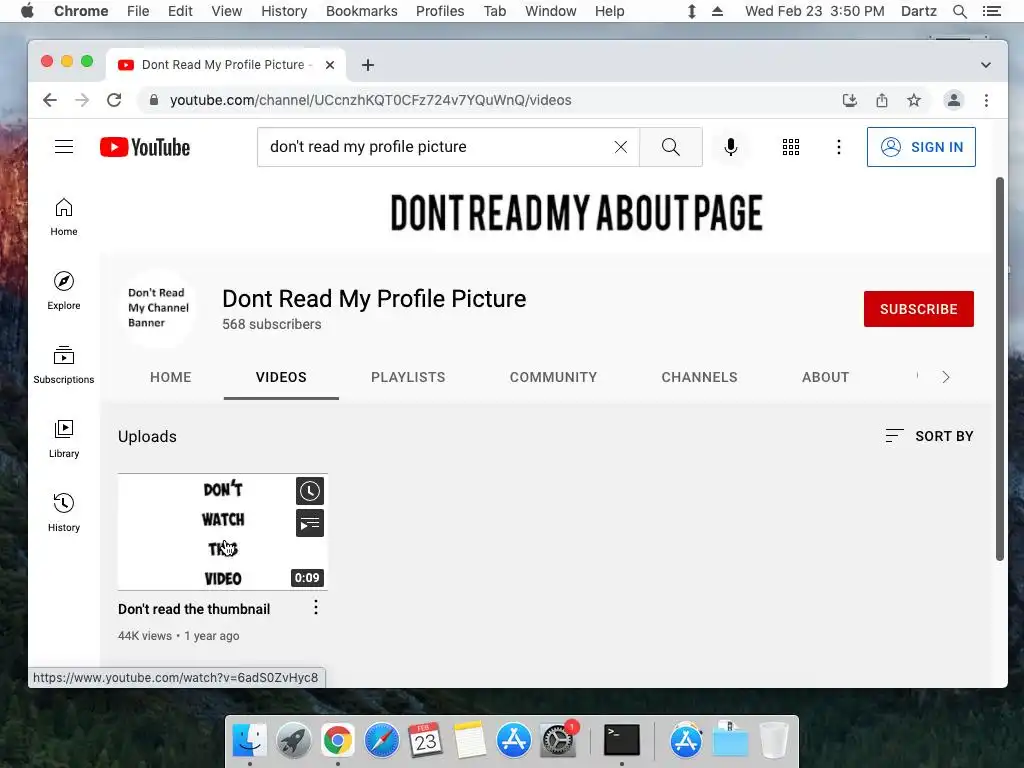
Task: Switch to the PLAYLISTS tab
Action: pyautogui.click(x=408, y=377)
